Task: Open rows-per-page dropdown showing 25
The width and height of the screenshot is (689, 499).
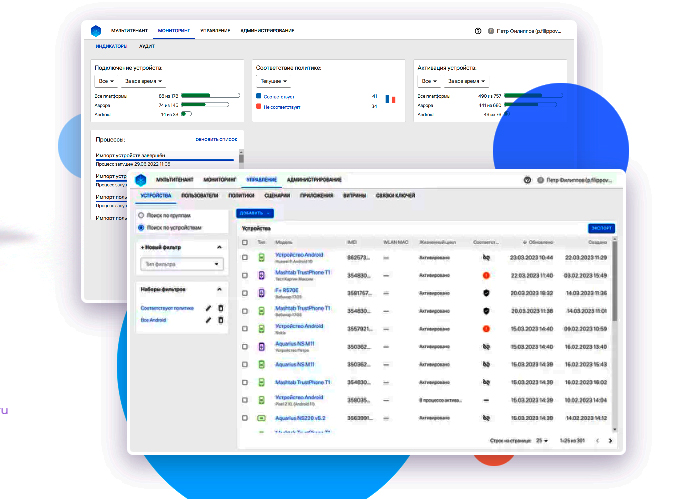Action: [x=542, y=440]
